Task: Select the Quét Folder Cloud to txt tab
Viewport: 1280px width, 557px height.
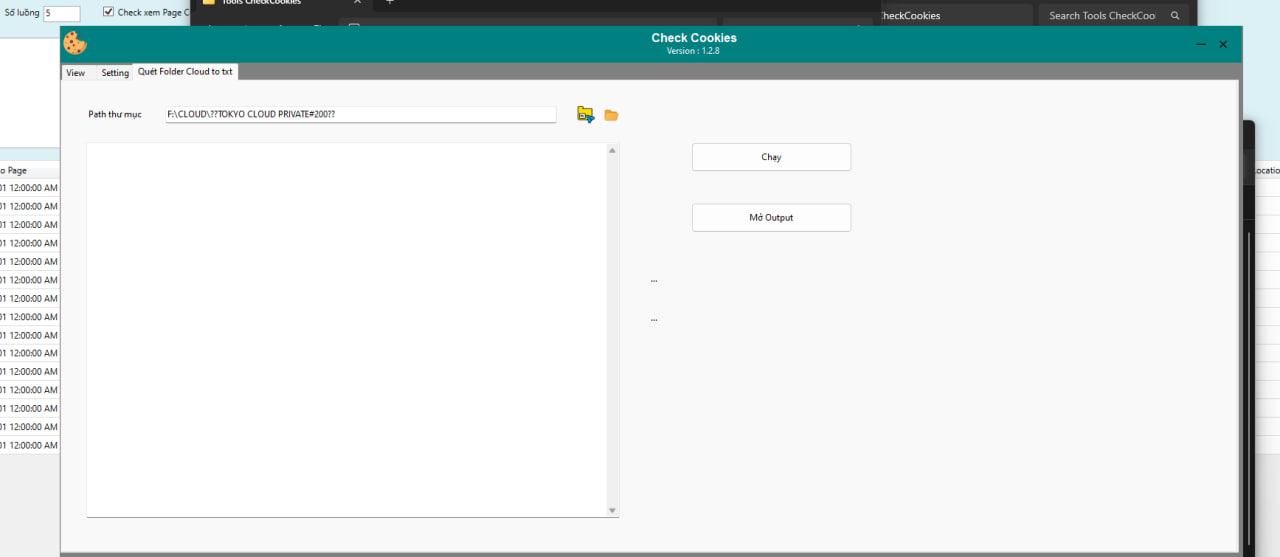Action: click(185, 72)
